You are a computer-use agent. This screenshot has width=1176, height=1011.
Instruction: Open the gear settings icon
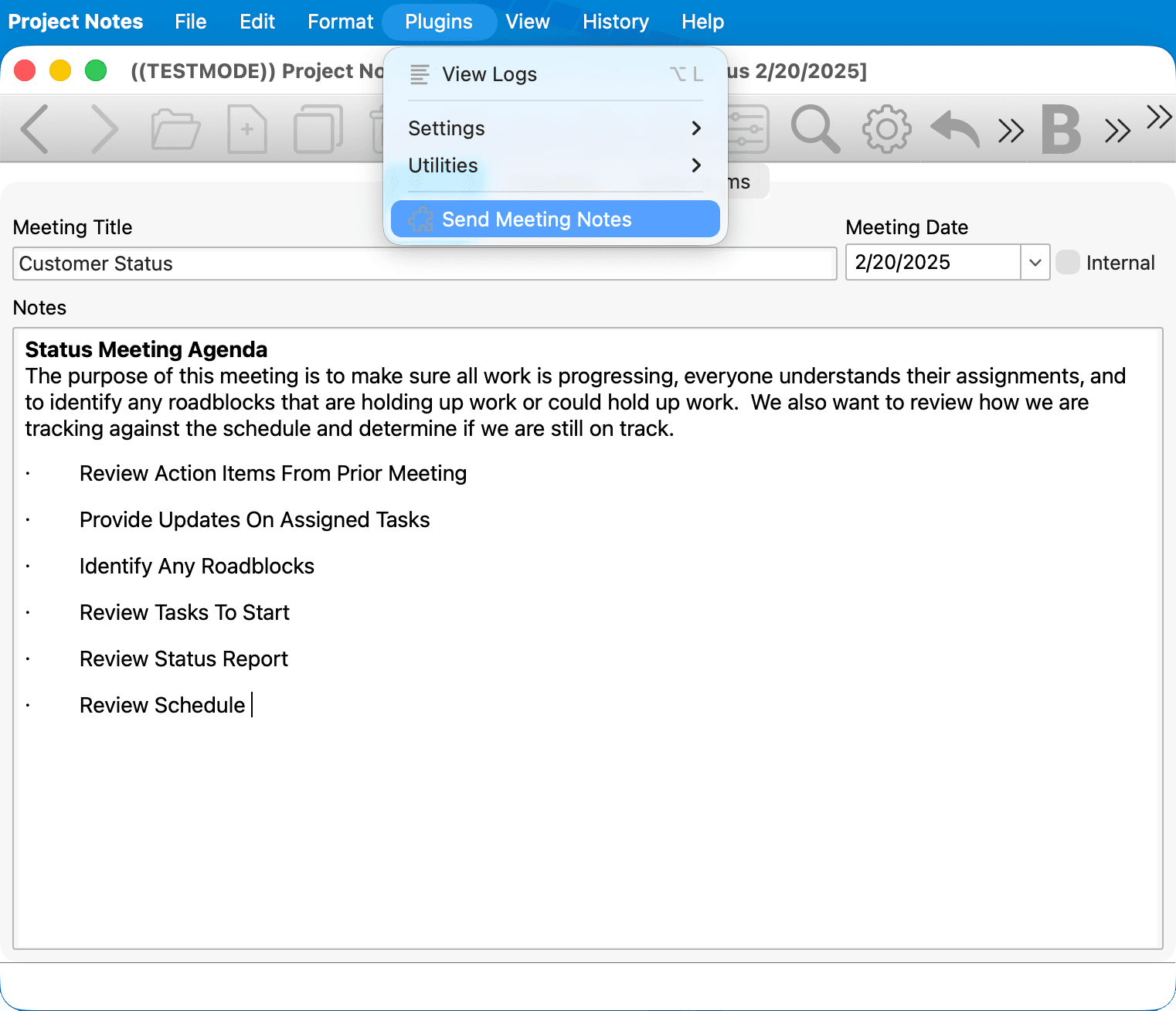(x=886, y=129)
